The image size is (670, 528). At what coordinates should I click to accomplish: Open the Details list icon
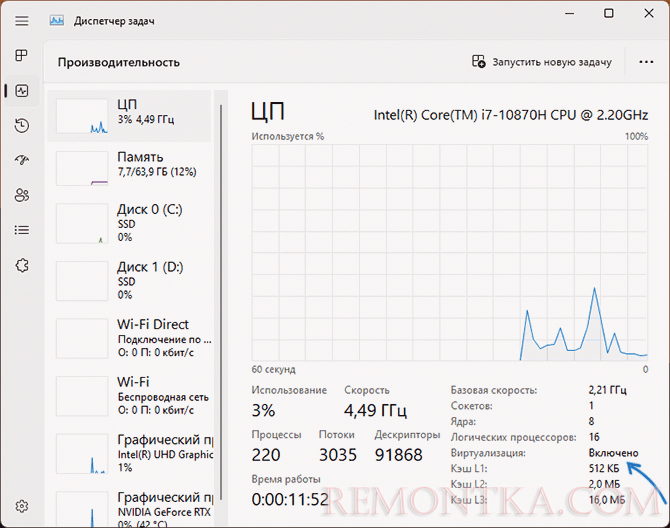(x=22, y=230)
